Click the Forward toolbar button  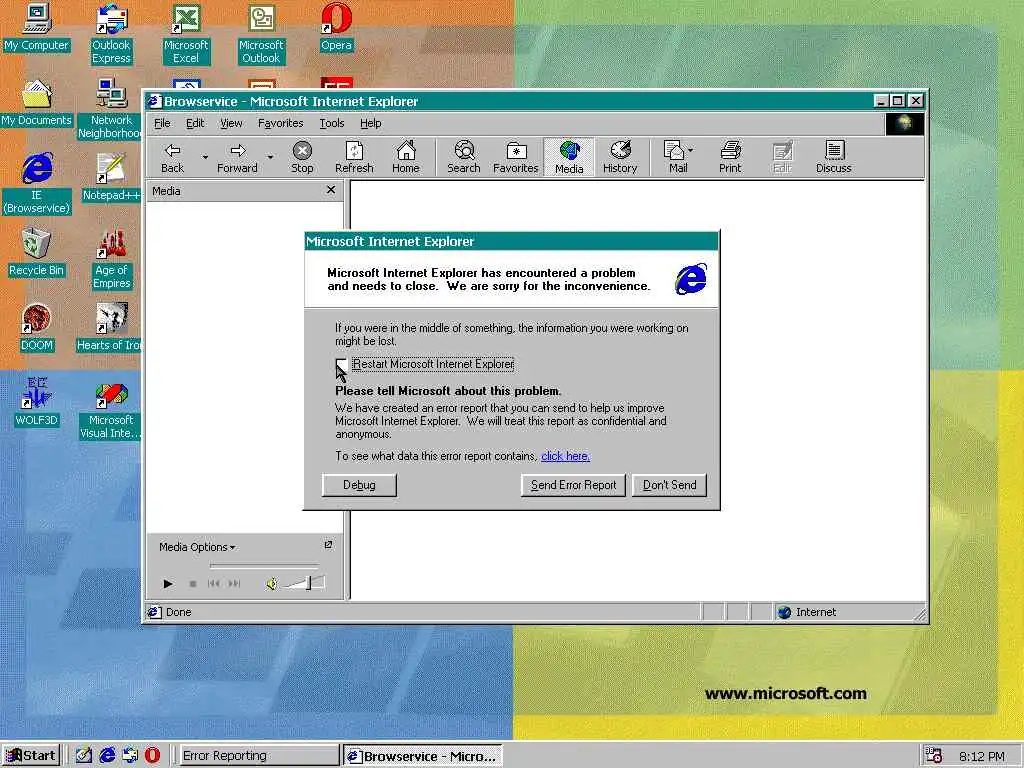(x=237, y=157)
